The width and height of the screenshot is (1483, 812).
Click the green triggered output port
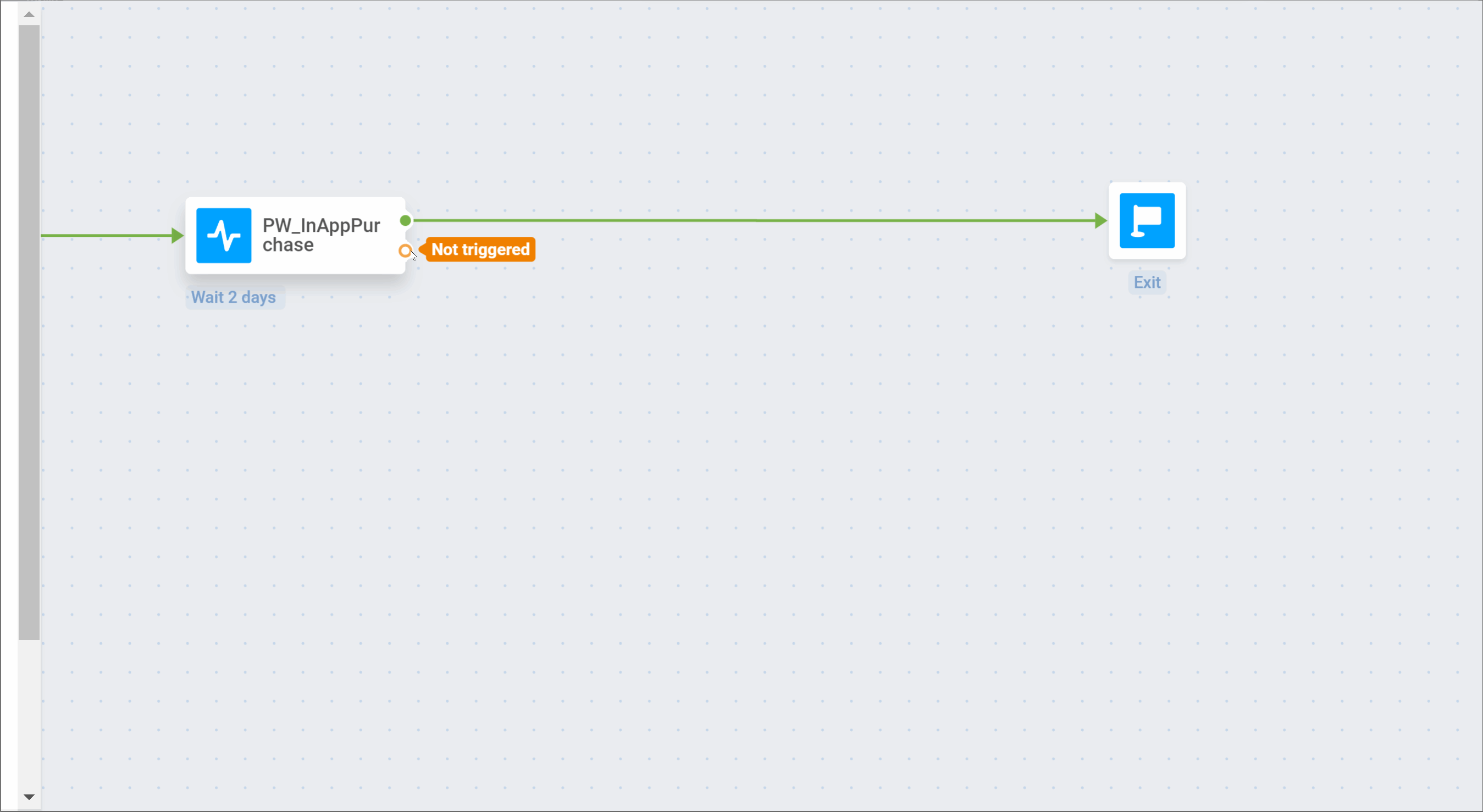(405, 220)
